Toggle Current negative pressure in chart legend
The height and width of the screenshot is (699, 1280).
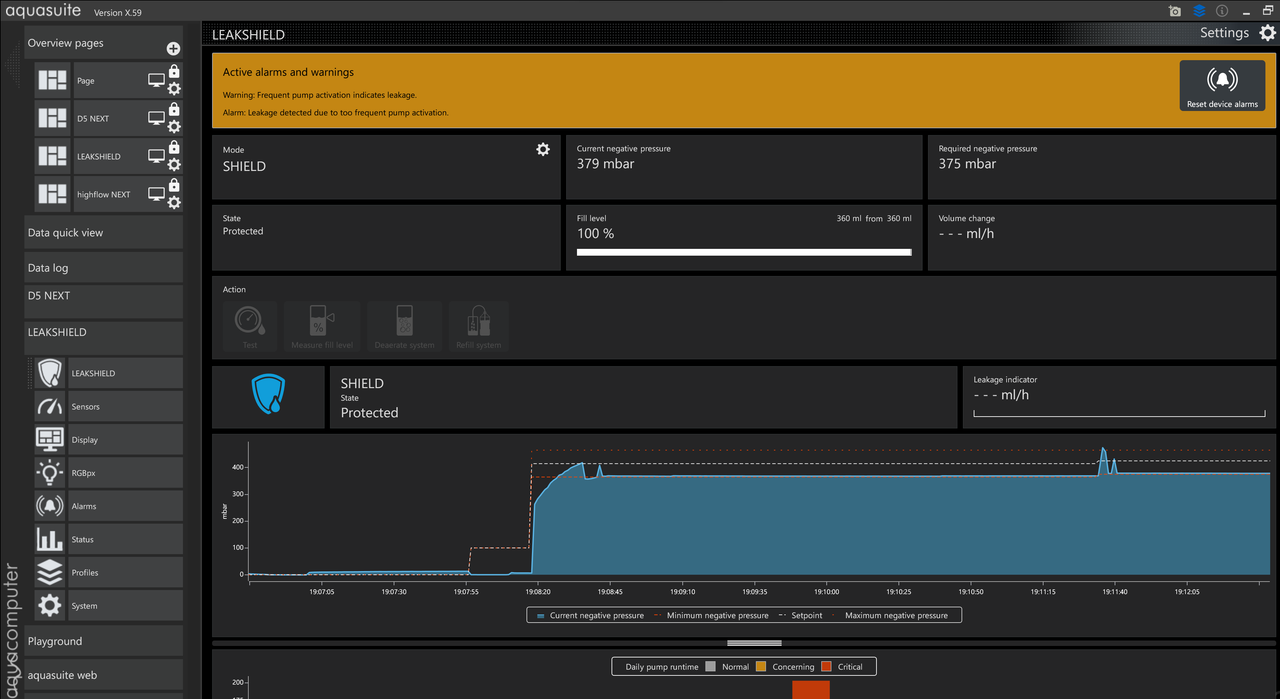[x=590, y=615]
